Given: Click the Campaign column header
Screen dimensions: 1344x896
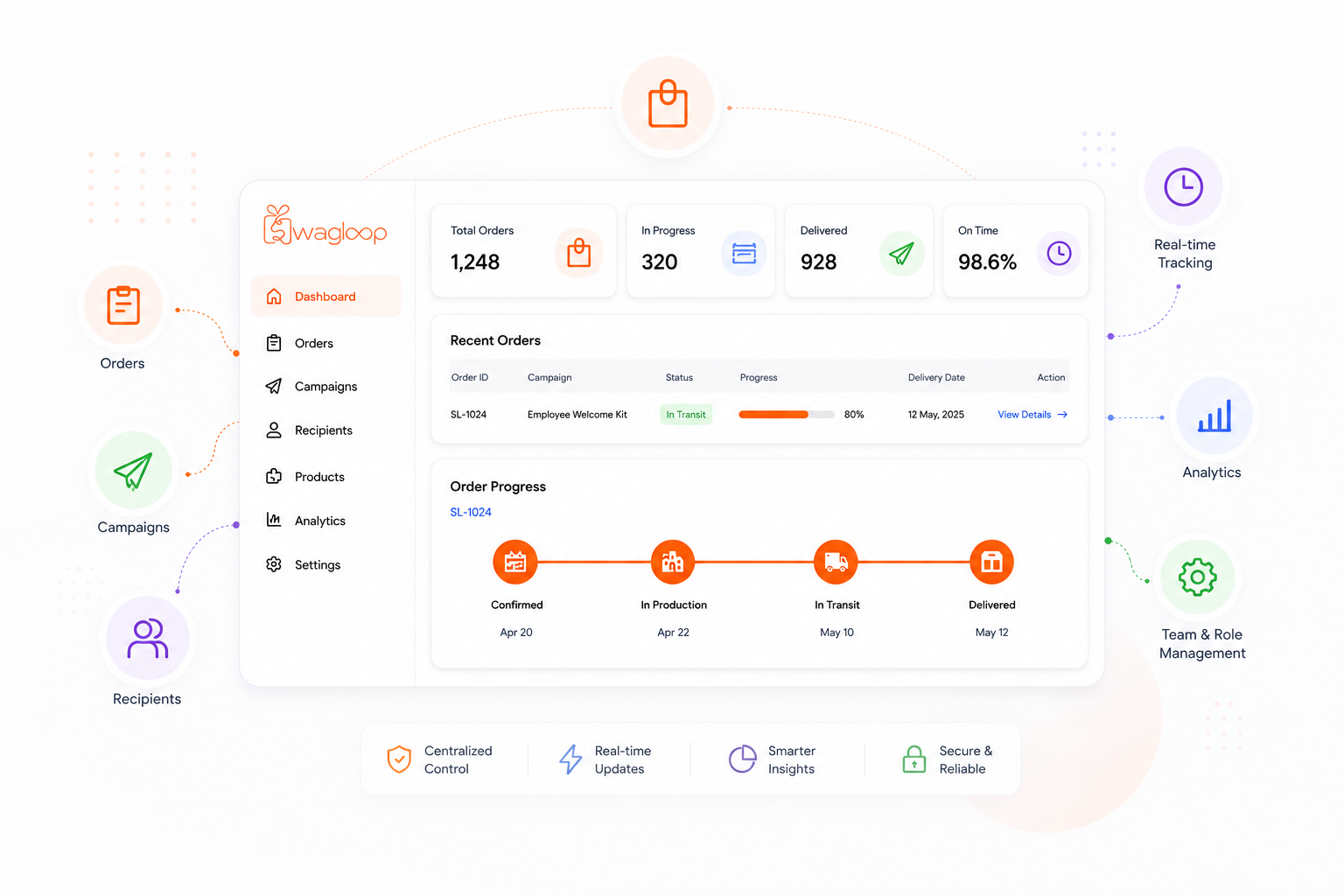Looking at the screenshot, I should point(549,377).
